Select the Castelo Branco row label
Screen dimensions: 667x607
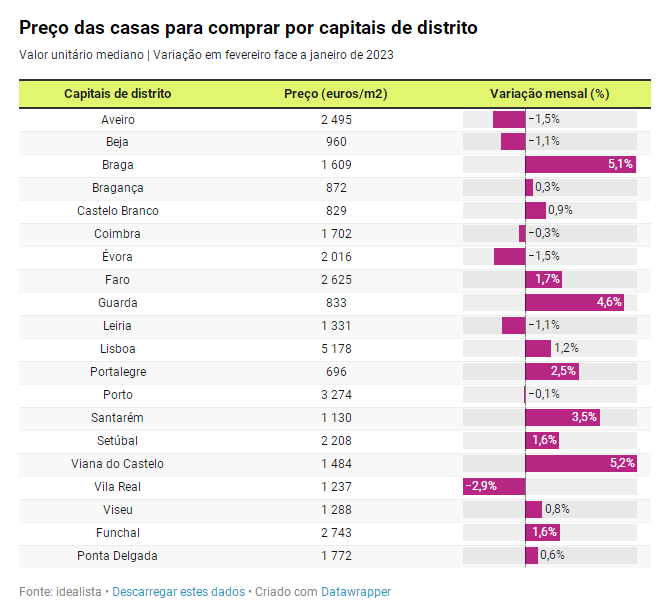coord(117,211)
